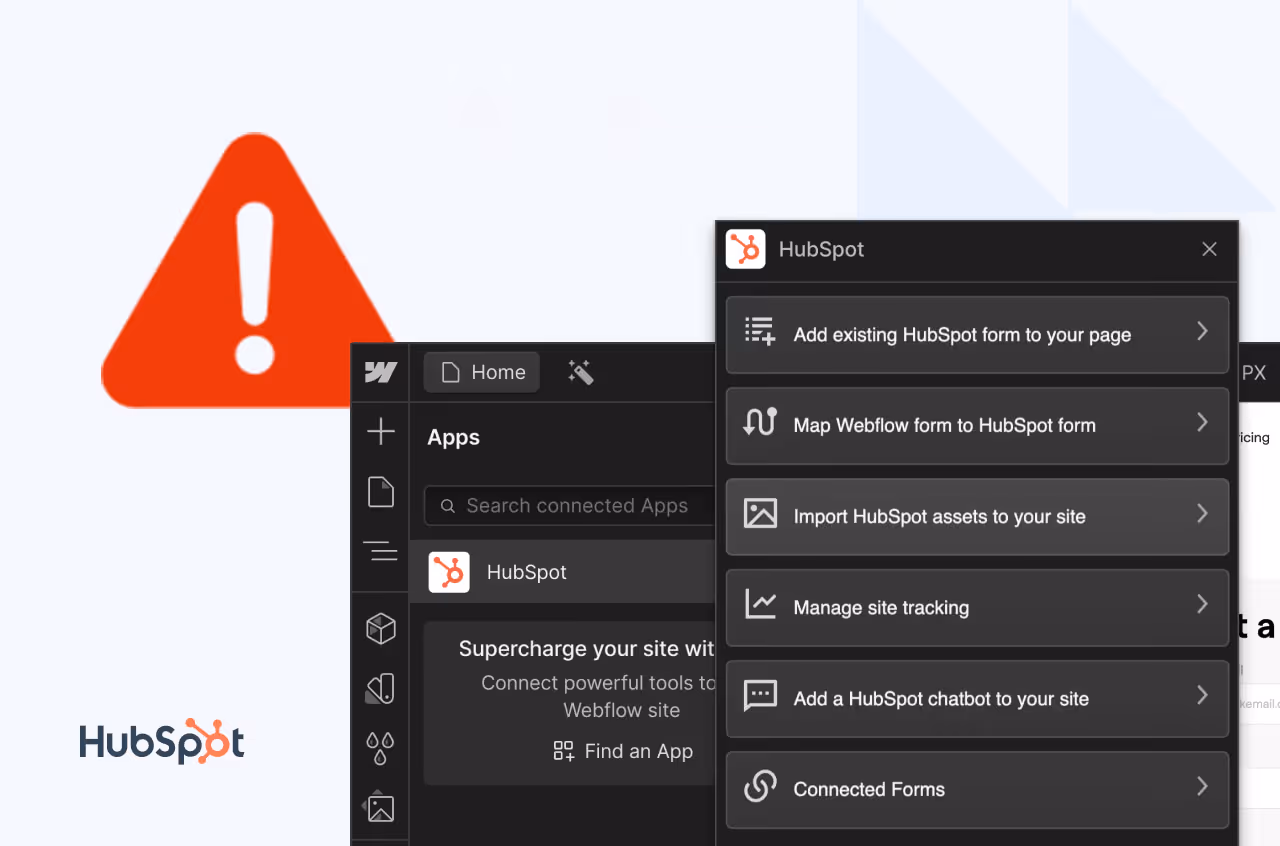Image resolution: width=1280 pixels, height=846 pixels.
Task: Click the HubSpot sprocket logo in the panel header
Action: tap(745, 249)
